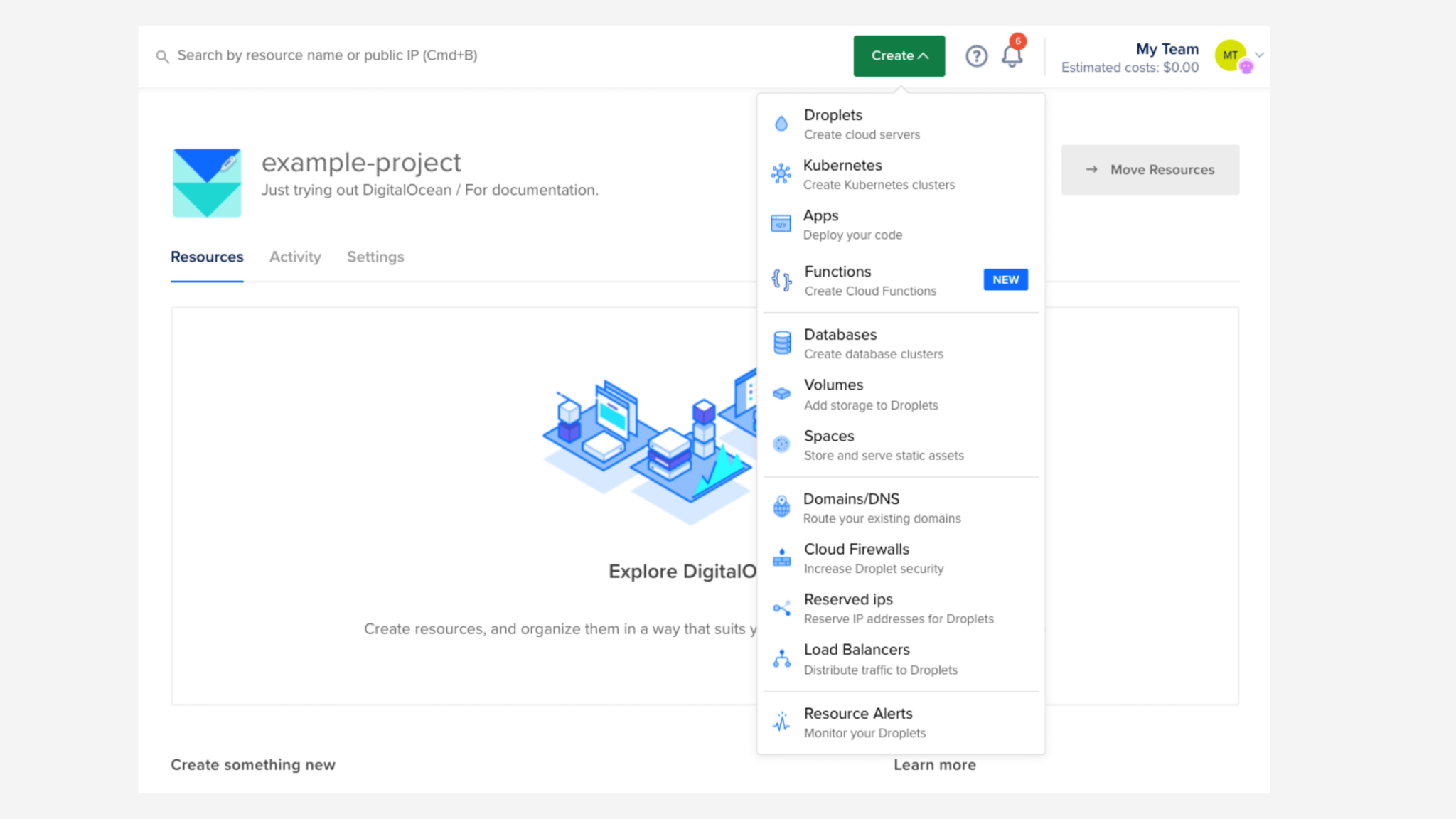Click the Databases cylinder icon
Screen dimensions: 1456x819
pos(782,343)
